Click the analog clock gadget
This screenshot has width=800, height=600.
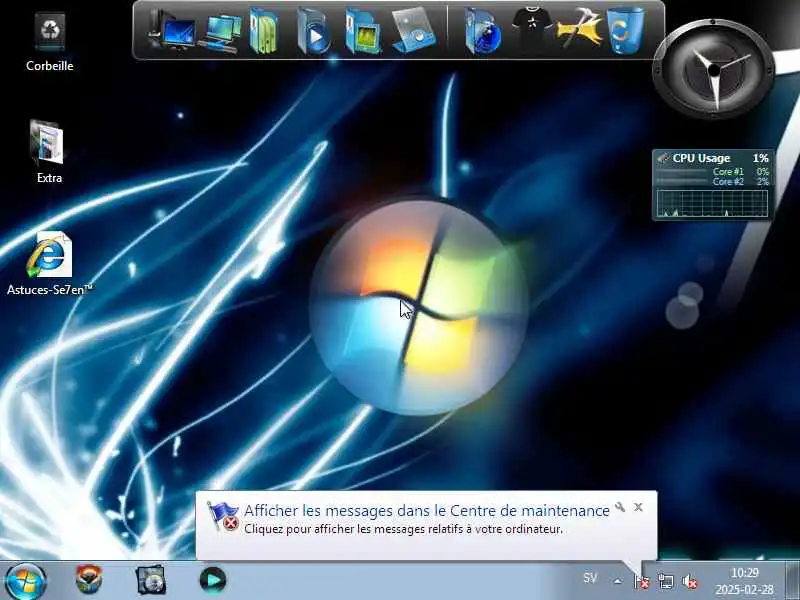pos(714,69)
